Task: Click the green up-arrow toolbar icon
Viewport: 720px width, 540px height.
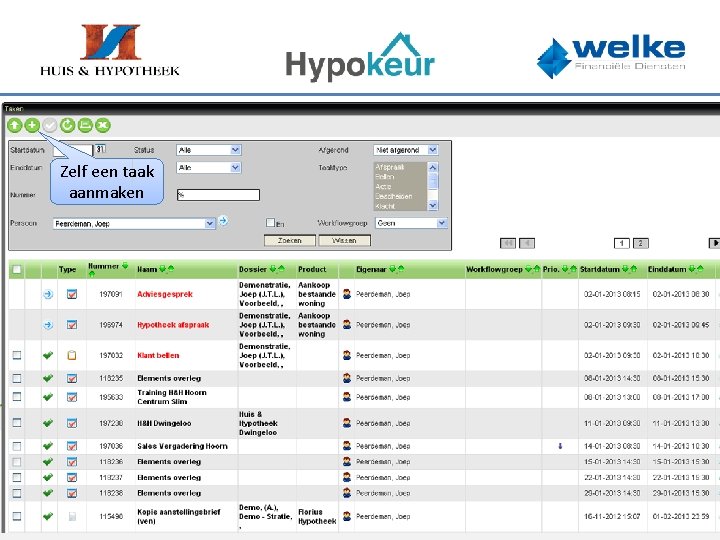Action: click(14, 125)
